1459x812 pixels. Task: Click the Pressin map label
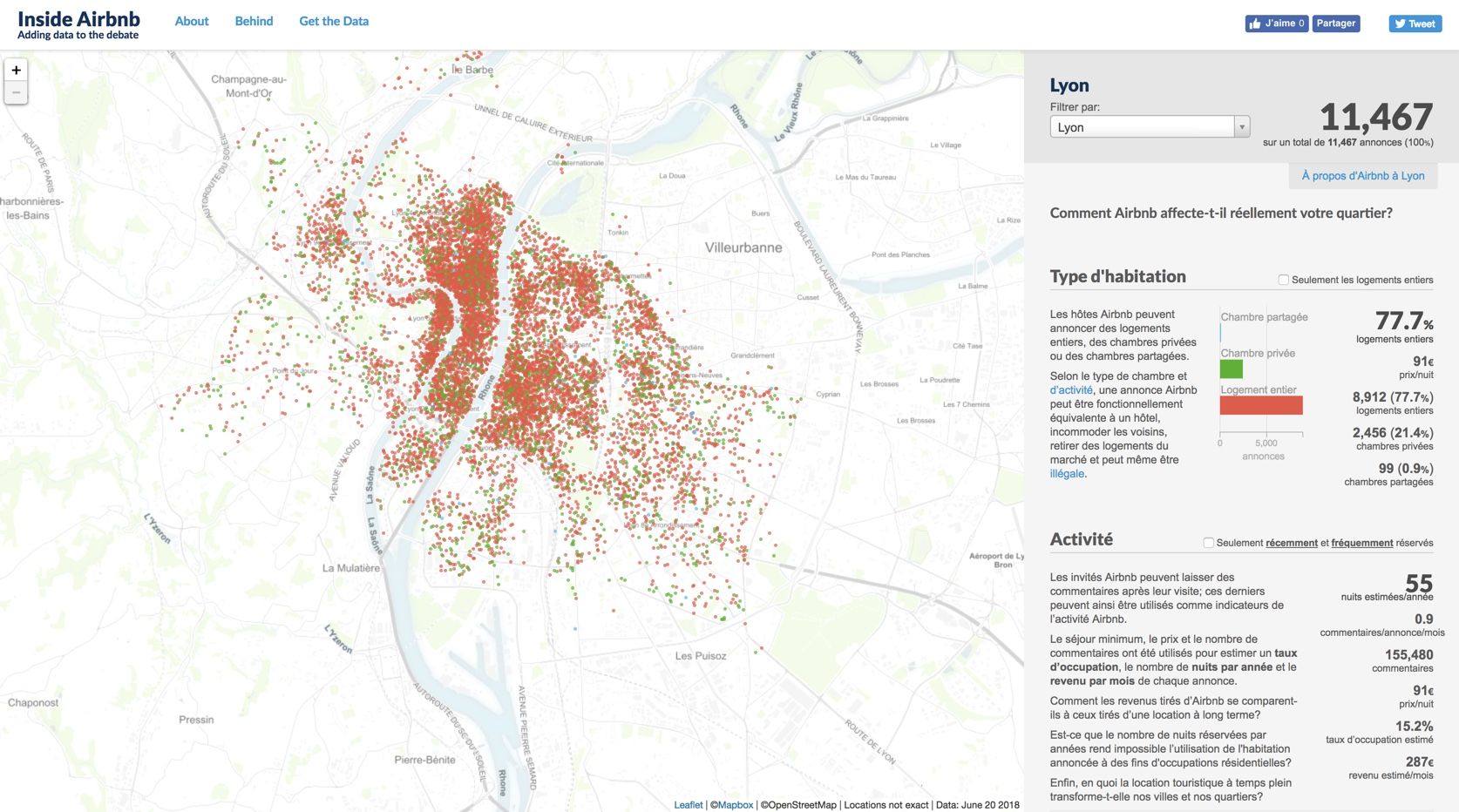(x=196, y=720)
